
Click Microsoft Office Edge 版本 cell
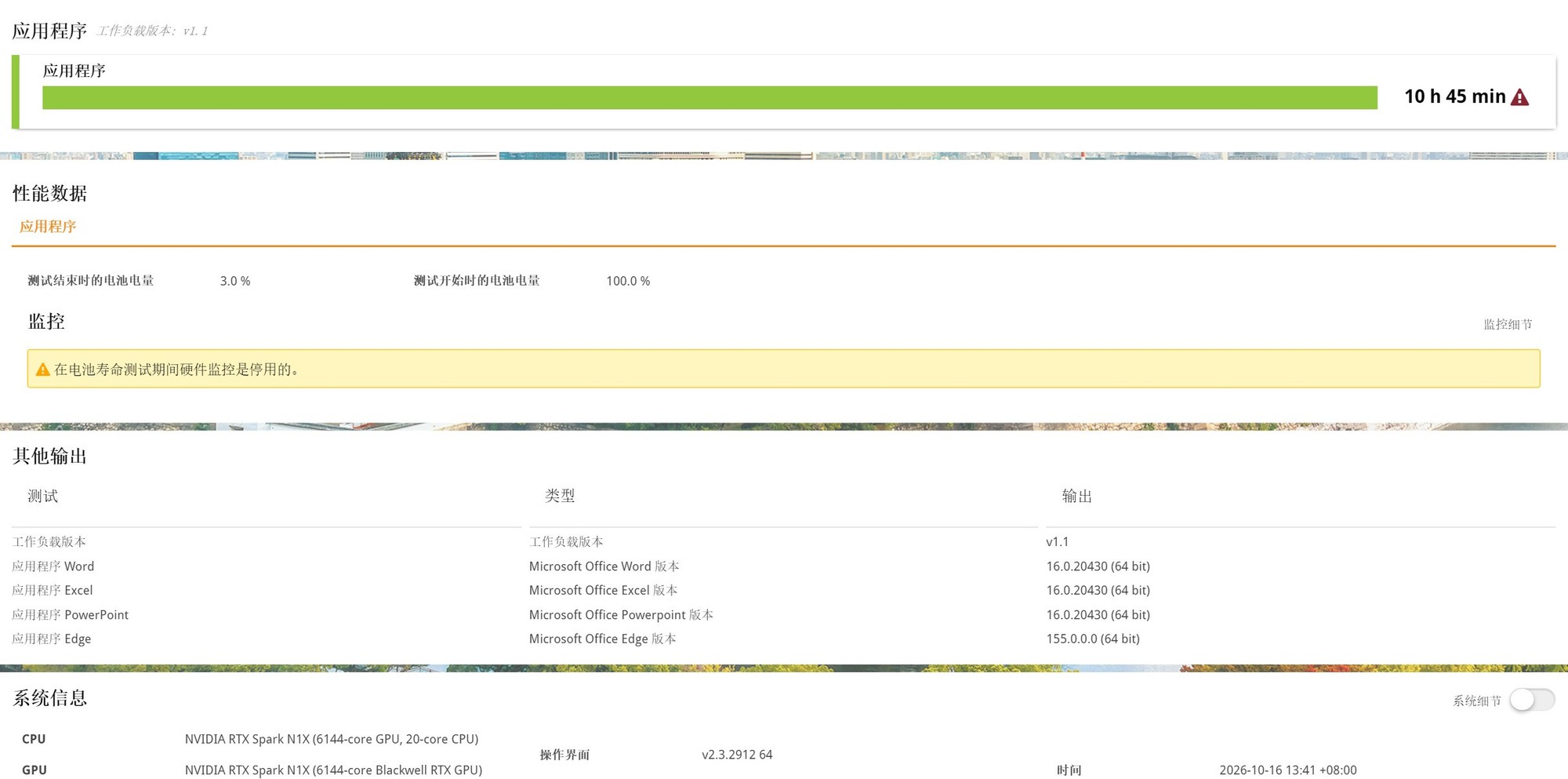click(603, 639)
